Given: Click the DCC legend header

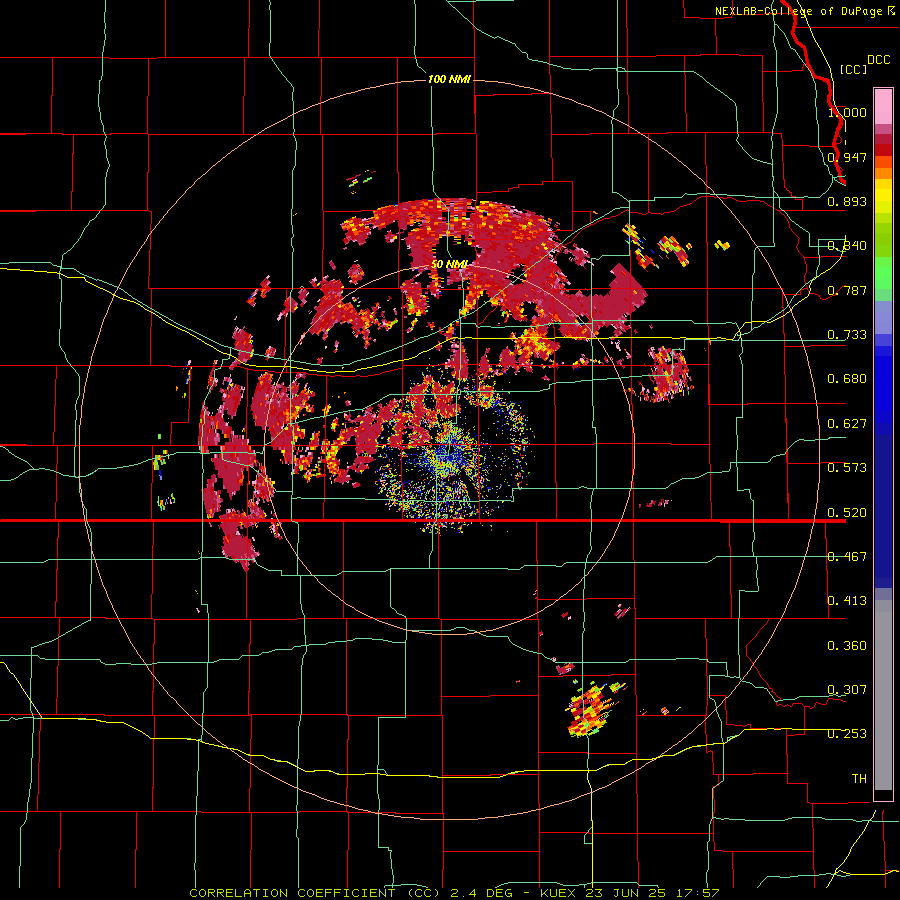Looking at the screenshot, I should coord(878,60).
